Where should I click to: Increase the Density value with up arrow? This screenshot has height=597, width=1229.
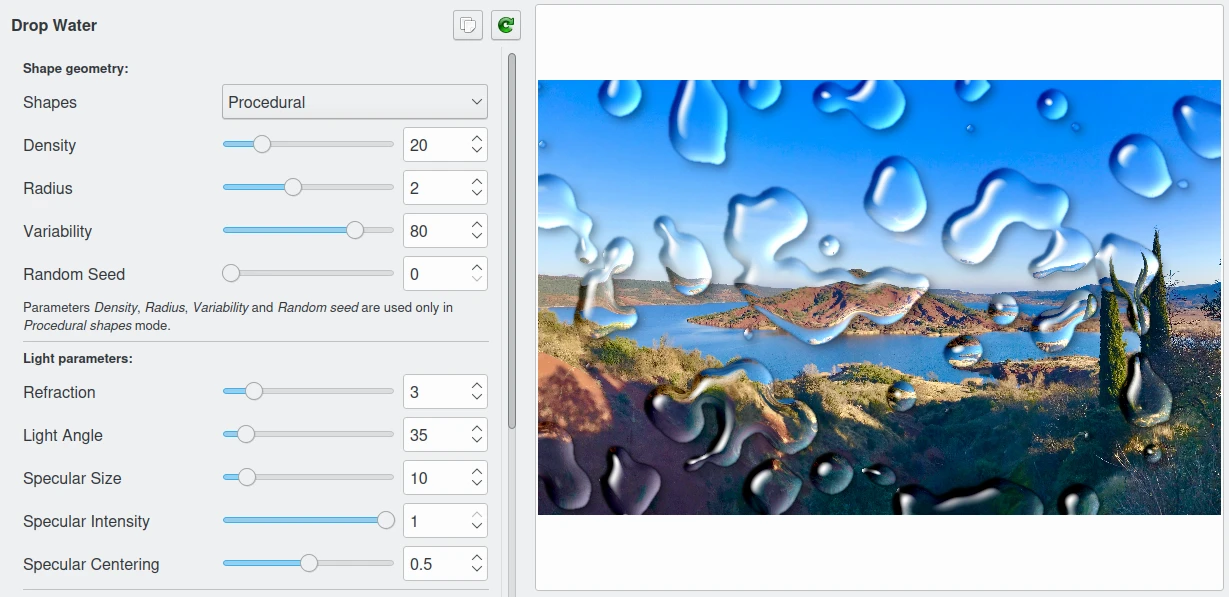477,139
